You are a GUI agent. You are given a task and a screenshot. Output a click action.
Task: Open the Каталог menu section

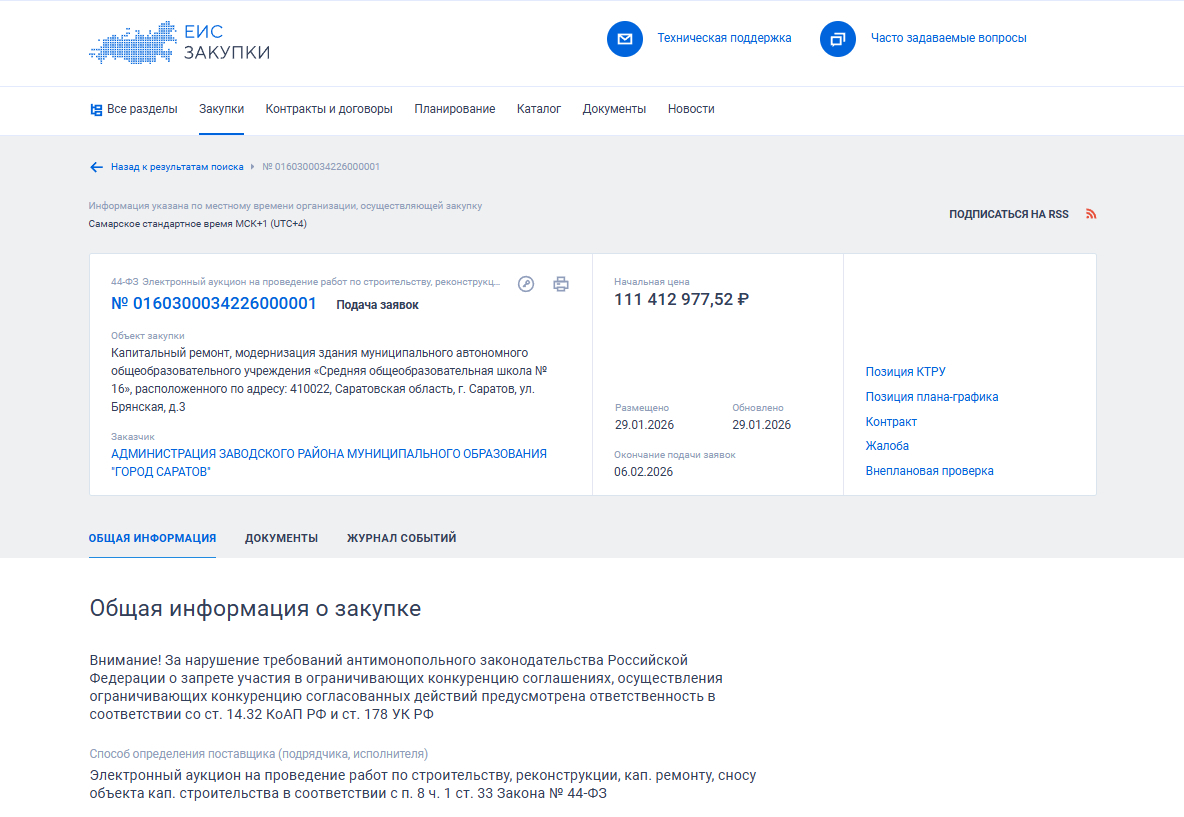coord(539,109)
